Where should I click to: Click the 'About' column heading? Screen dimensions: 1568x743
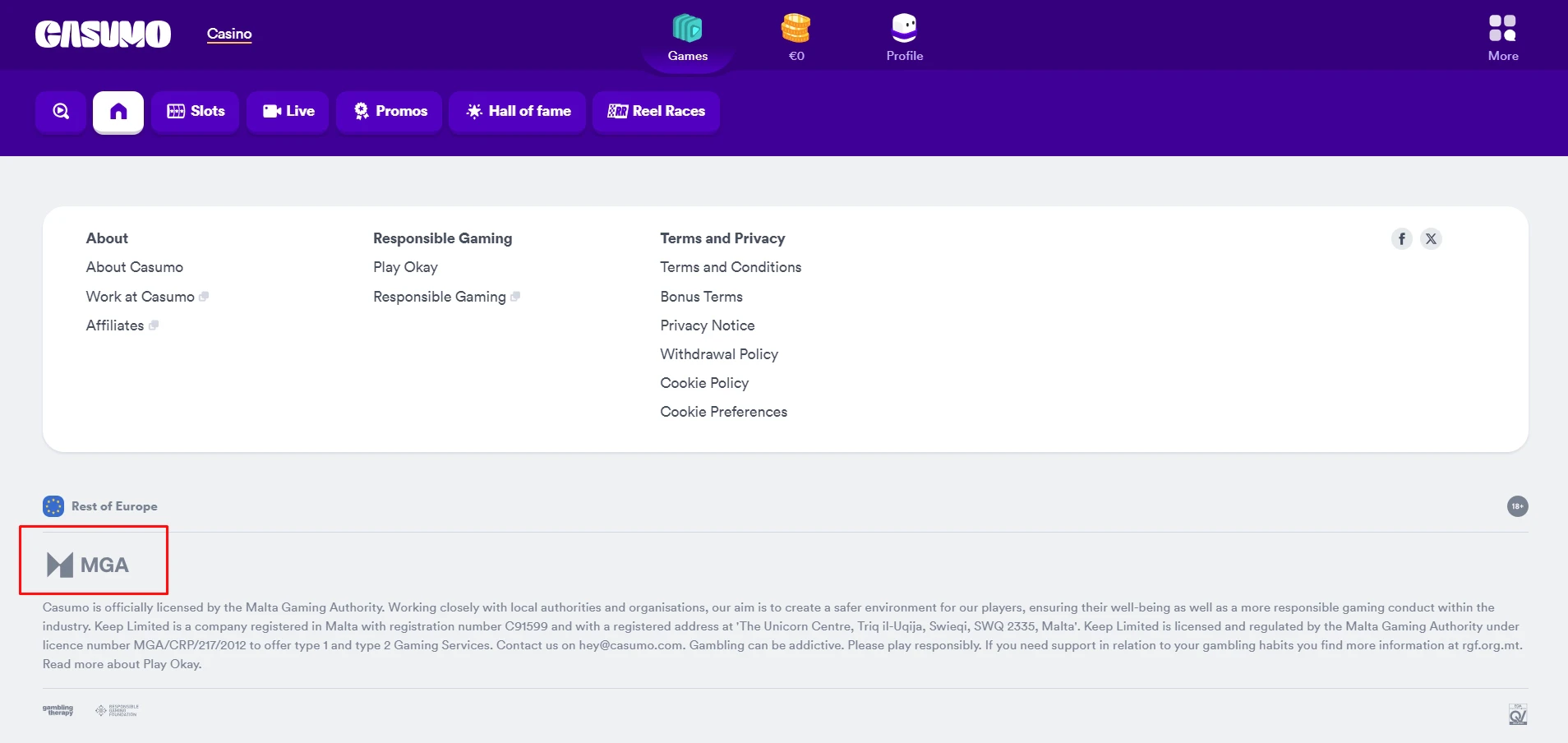tap(107, 238)
